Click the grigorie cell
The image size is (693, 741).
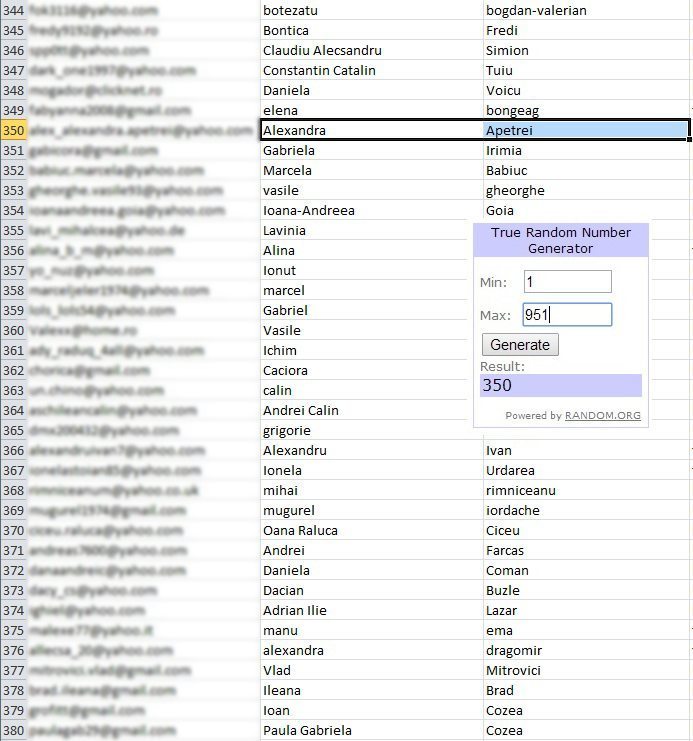pyautogui.click(x=372, y=431)
